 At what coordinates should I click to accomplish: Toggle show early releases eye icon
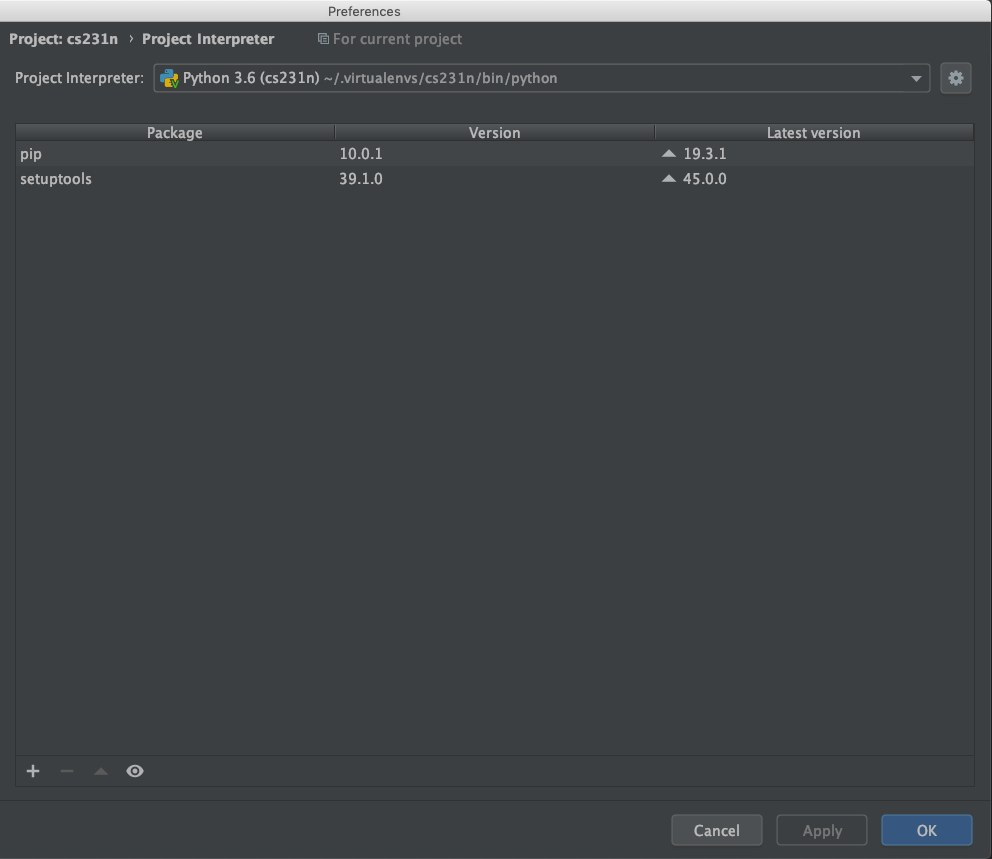coord(135,771)
